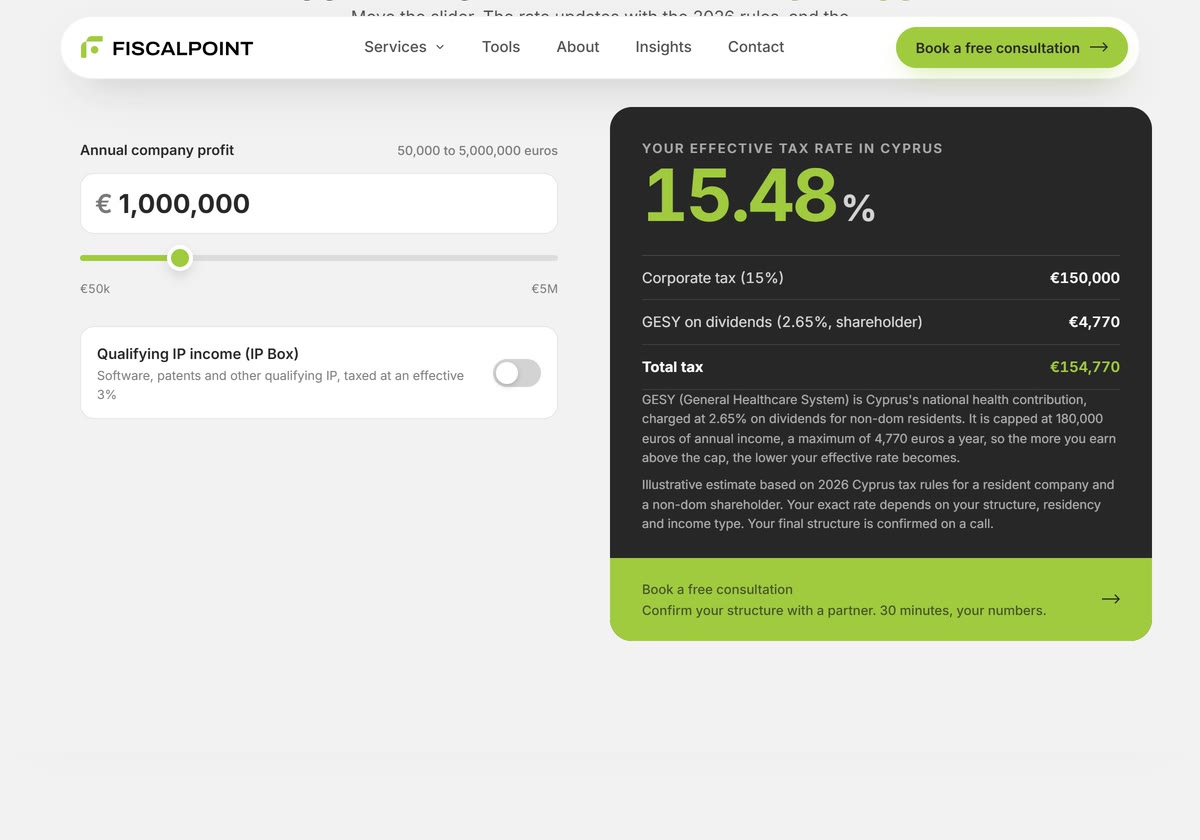Expand the Services dropdown chevron
This screenshot has height=840, width=1200.
[440, 47]
